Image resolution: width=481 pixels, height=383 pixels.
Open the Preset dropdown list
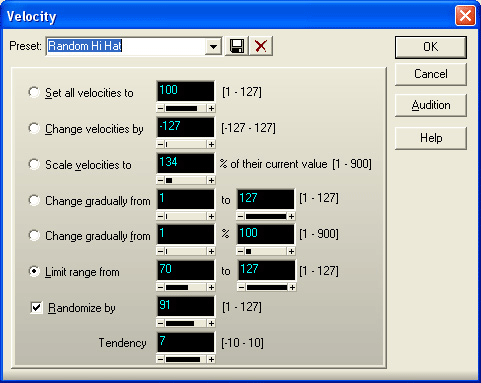coord(213,46)
